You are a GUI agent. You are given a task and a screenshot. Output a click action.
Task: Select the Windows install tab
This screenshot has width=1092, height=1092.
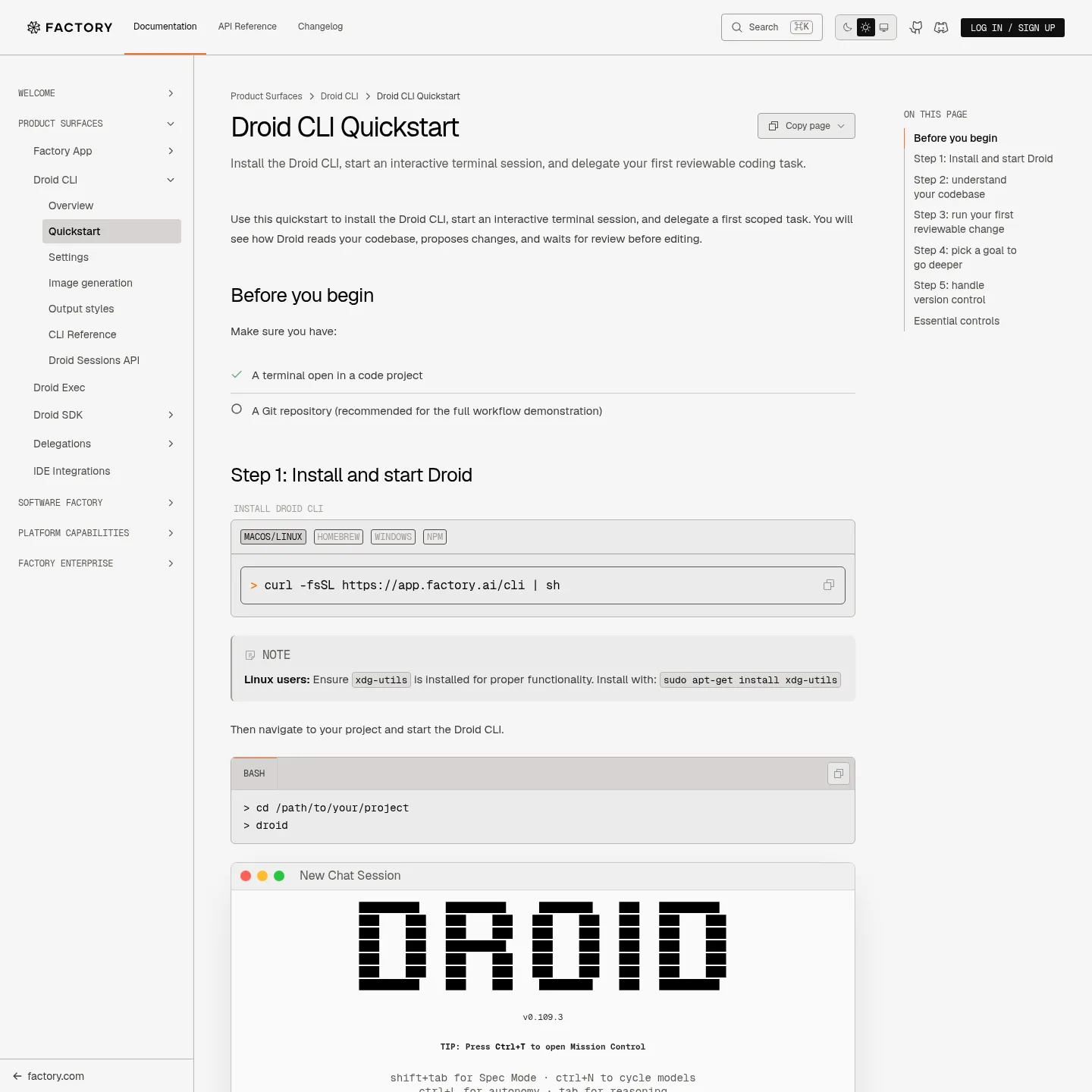click(x=393, y=537)
